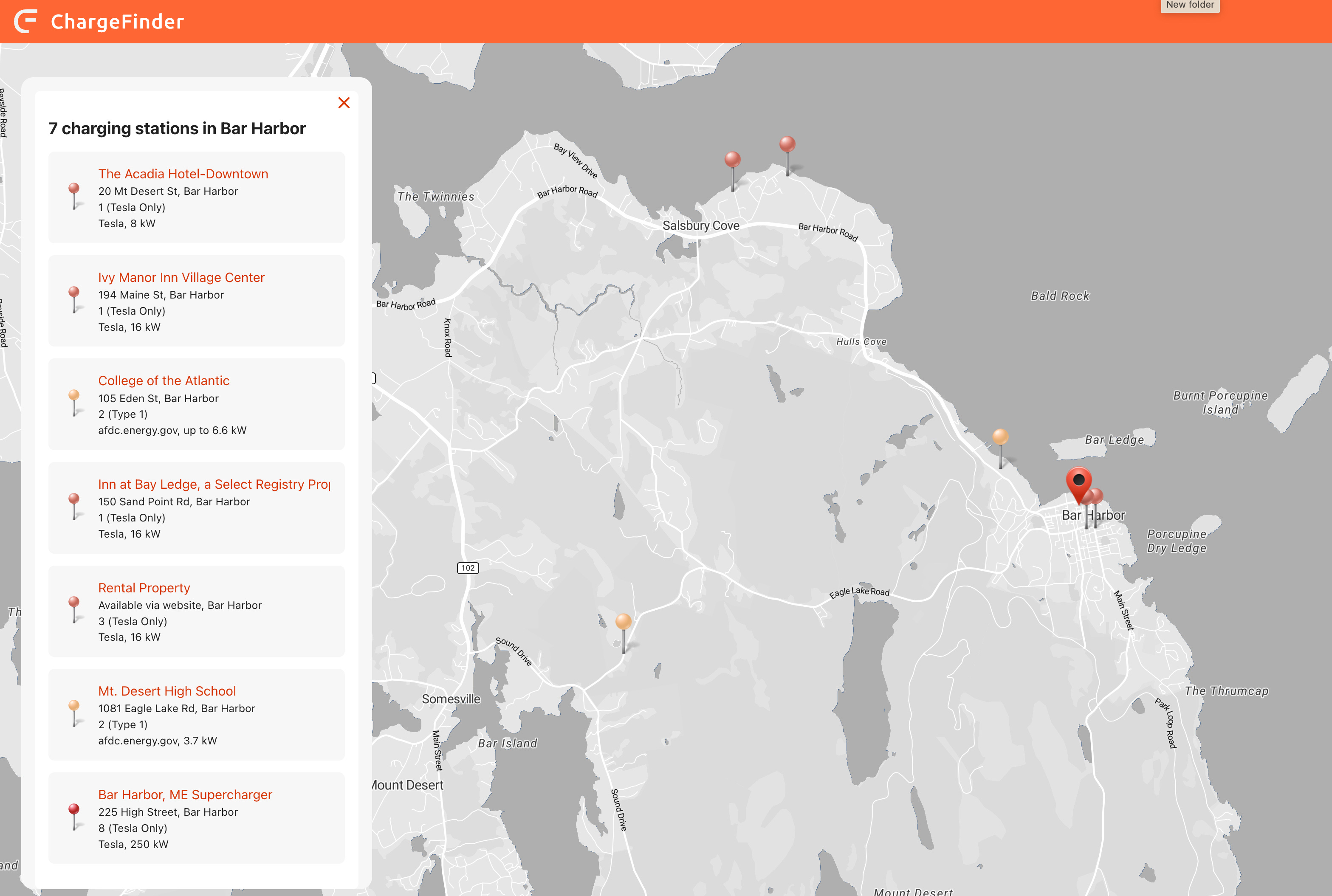This screenshot has width=1332, height=896.
Task: Open Rental Property station link
Action: pos(144,587)
